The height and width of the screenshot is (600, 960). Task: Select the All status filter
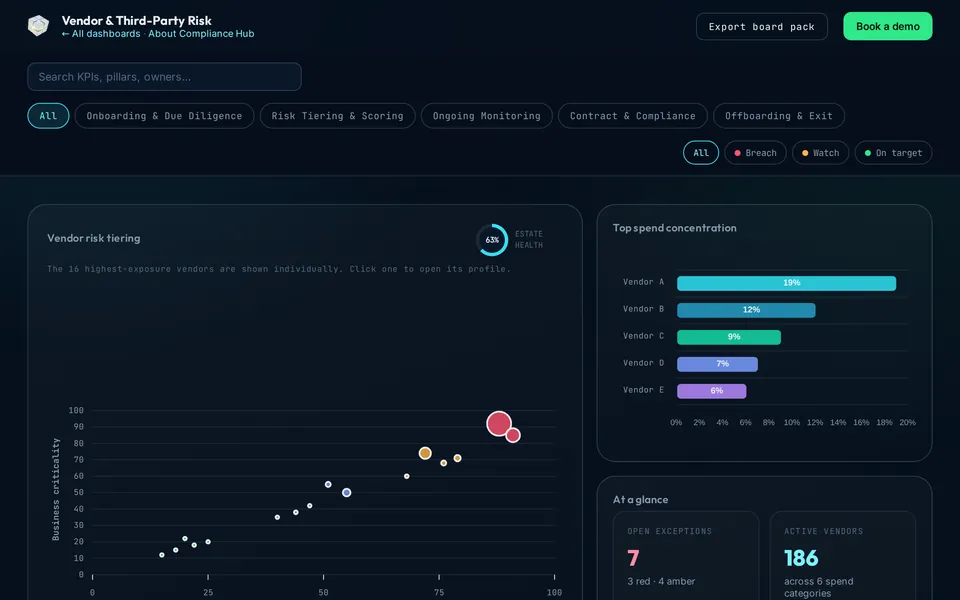tap(701, 153)
